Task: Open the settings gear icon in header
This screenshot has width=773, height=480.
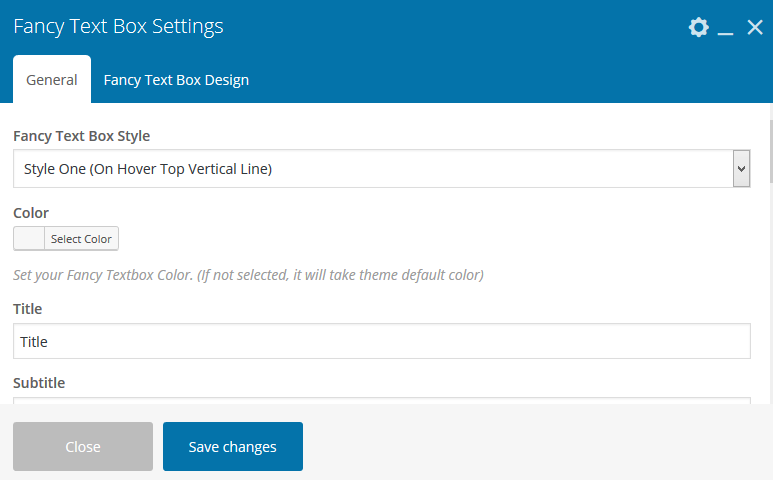Action: click(x=698, y=27)
